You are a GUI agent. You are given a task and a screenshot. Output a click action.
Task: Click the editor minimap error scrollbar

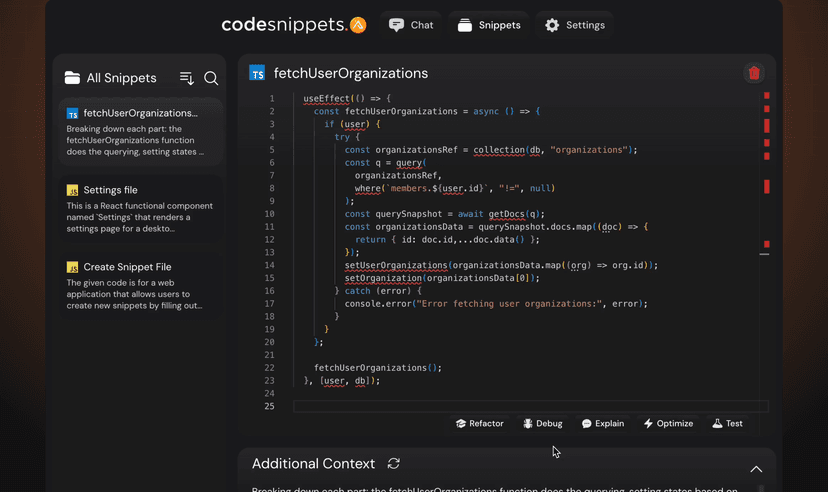766,251
